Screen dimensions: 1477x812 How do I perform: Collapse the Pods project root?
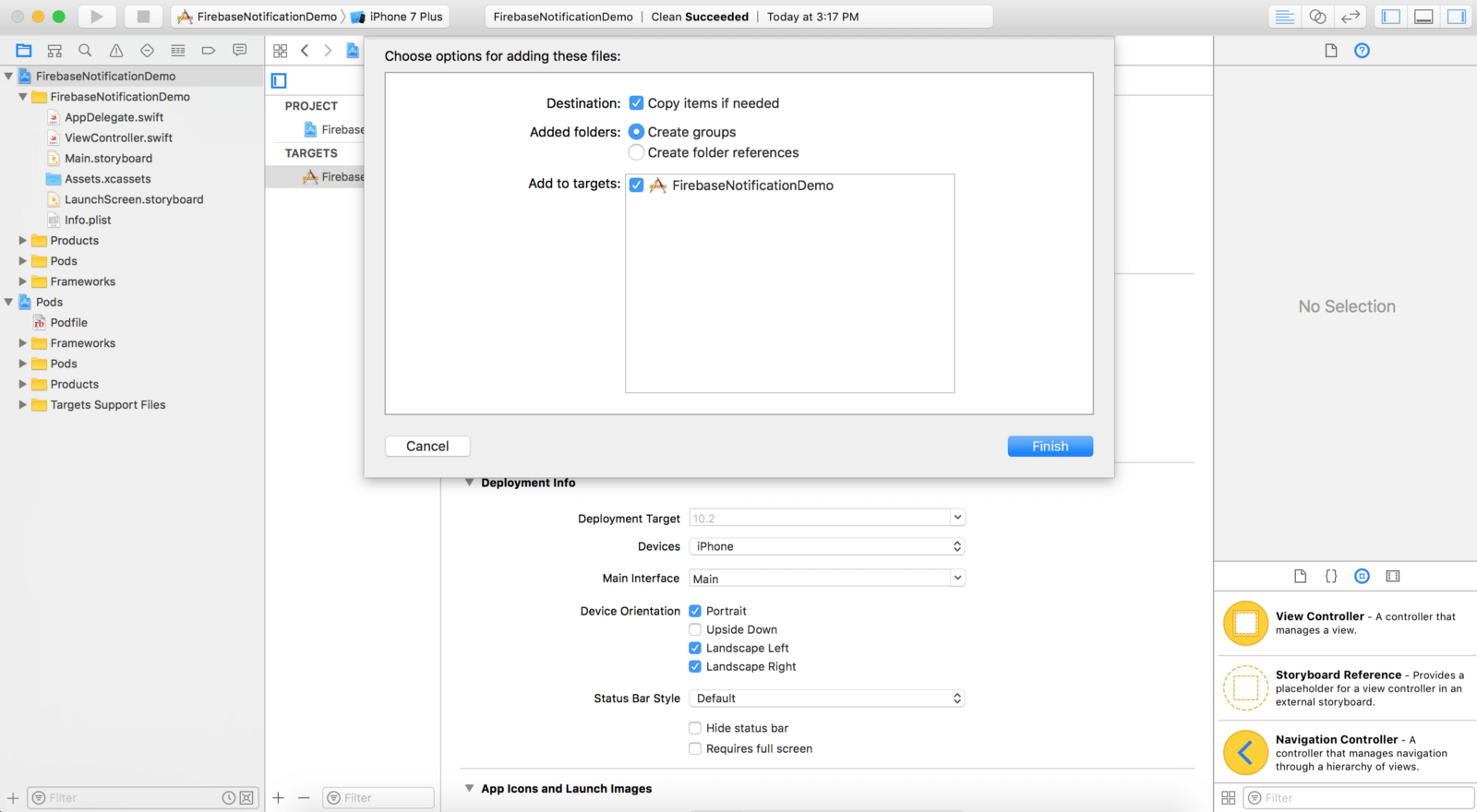[x=8, y=302]
